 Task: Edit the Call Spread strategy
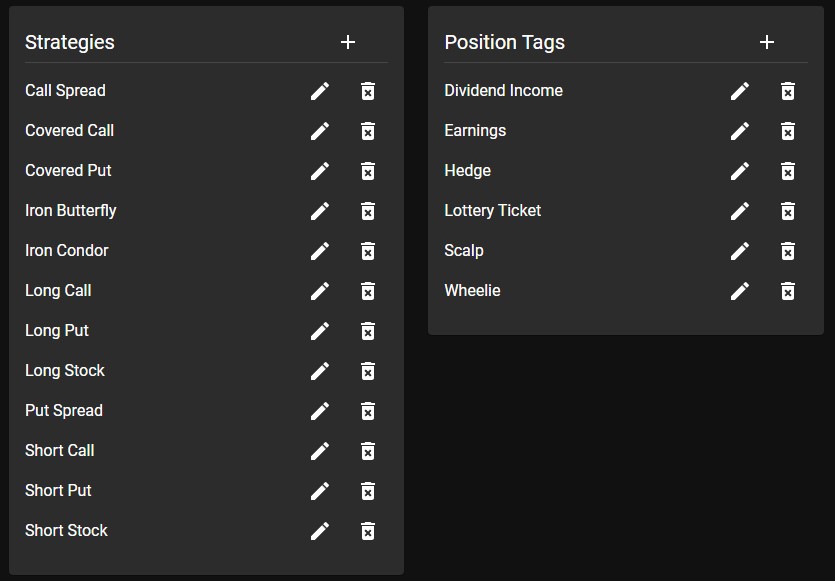point(320,91)
